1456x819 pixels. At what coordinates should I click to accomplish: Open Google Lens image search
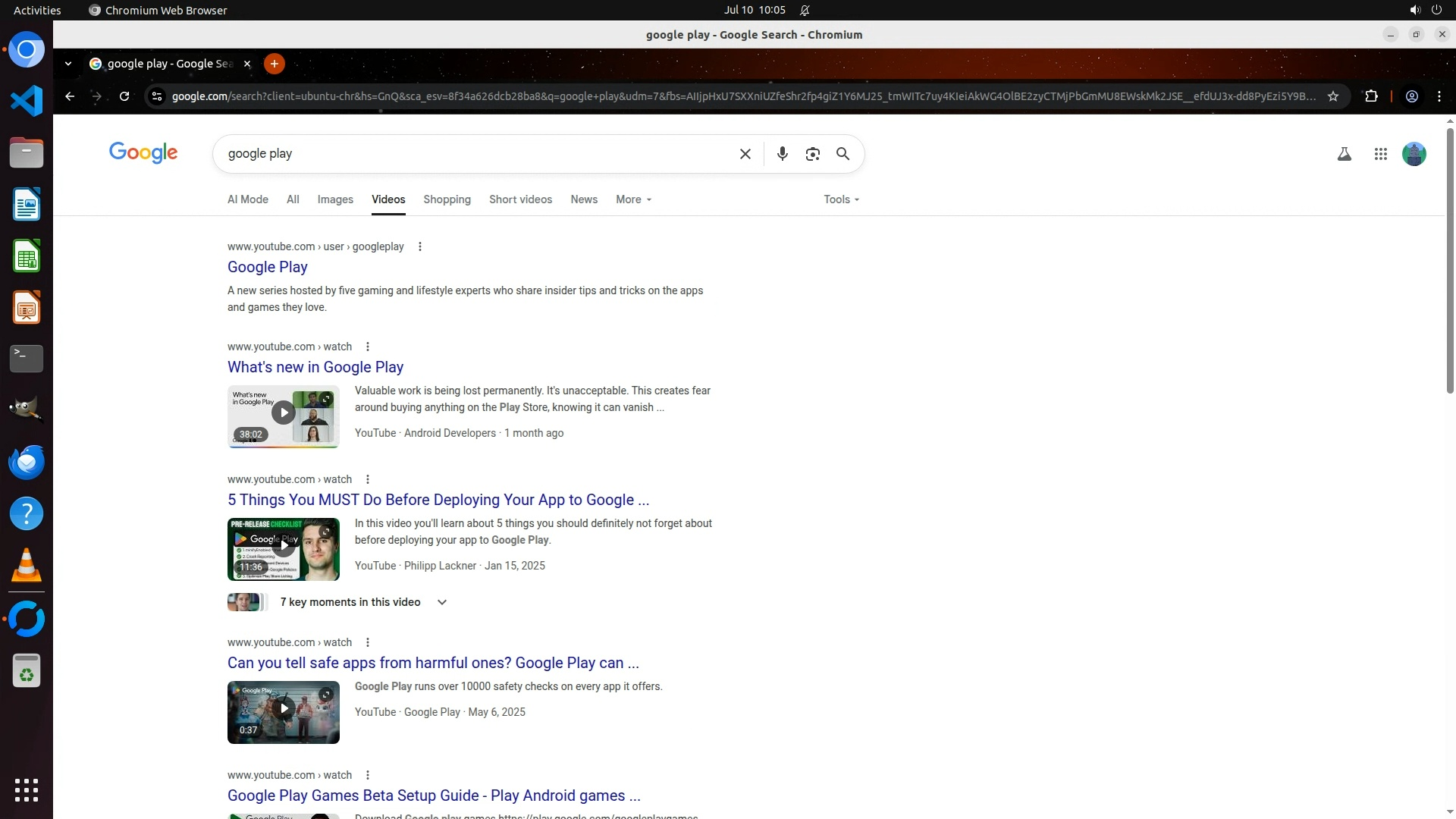(x=812, y=154)
